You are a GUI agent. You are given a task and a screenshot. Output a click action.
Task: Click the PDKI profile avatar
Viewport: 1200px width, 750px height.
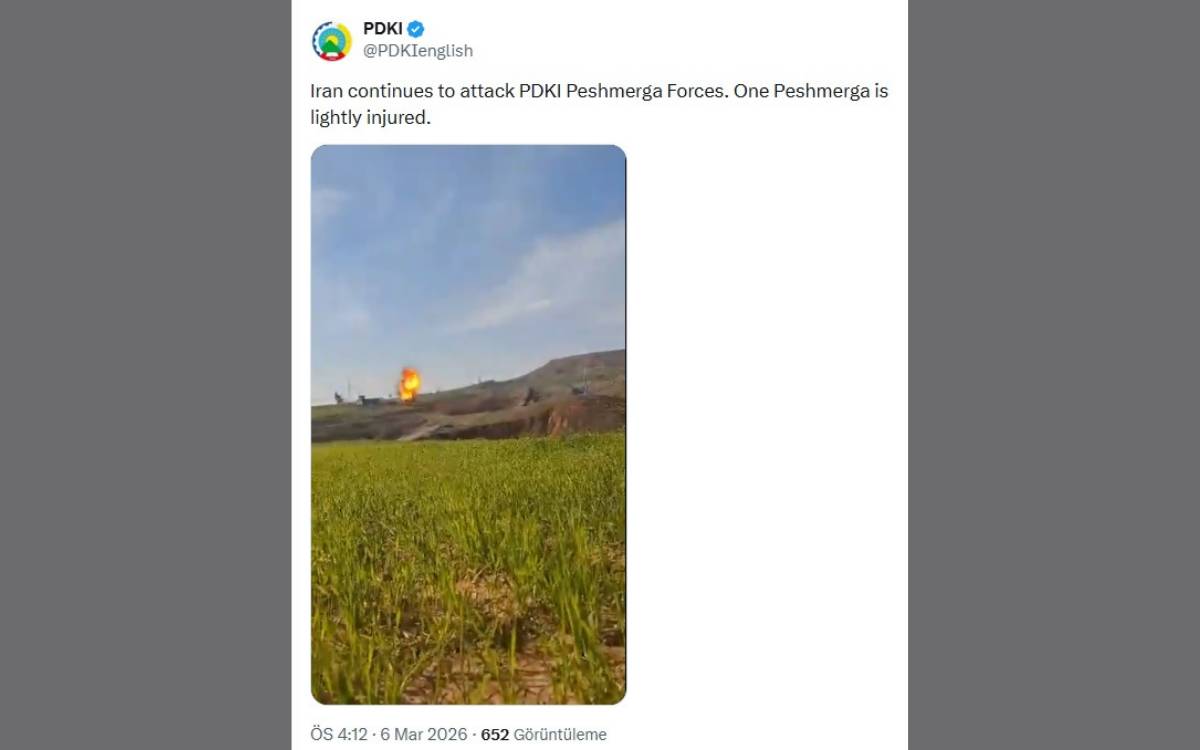(x=332, y=41)
